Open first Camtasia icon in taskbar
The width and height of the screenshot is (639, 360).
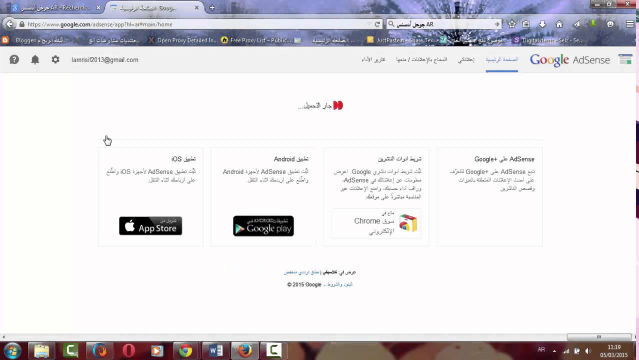(x=70, y=350)
